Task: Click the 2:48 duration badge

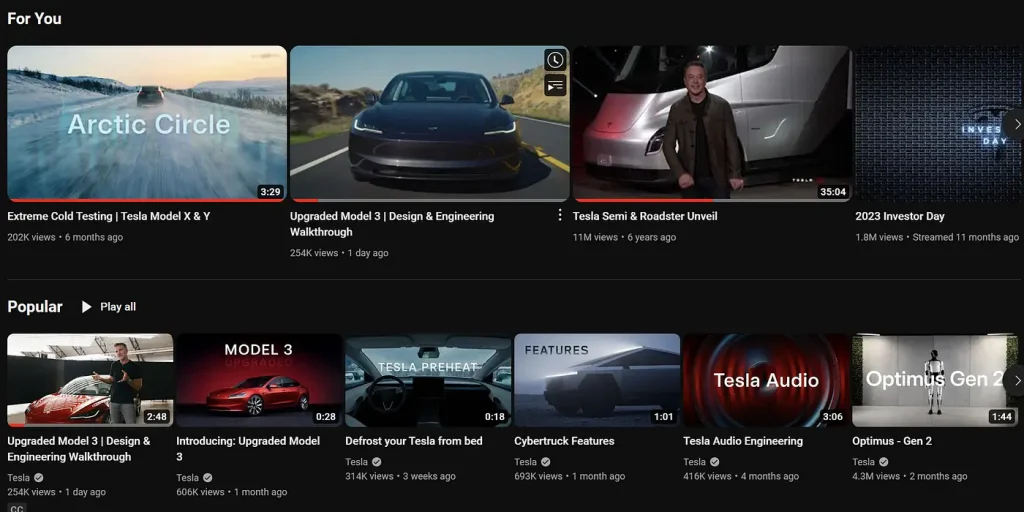Action: pos(157,417)
